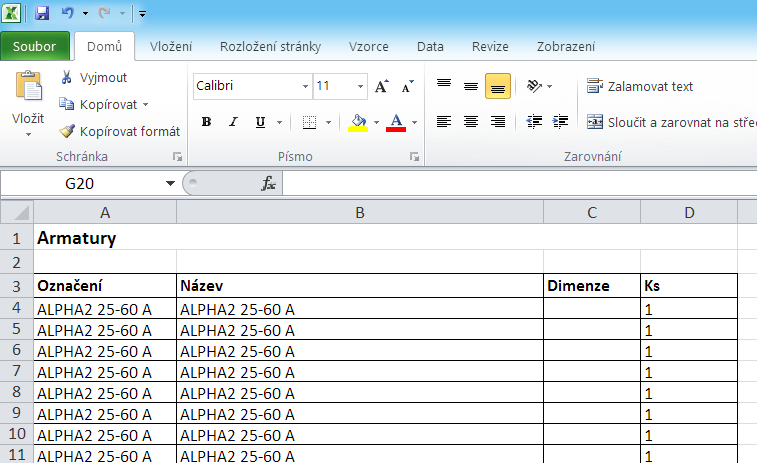
Task: Align text left
Action: 444,122
